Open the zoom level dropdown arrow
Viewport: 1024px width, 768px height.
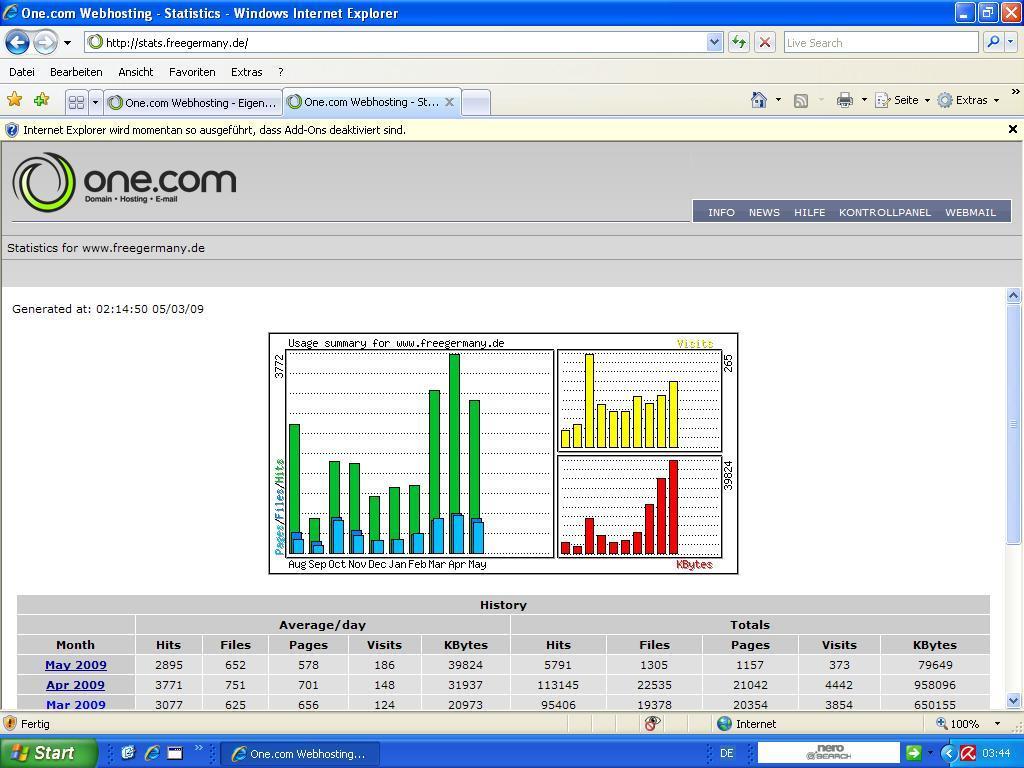[x=997, y=724]
